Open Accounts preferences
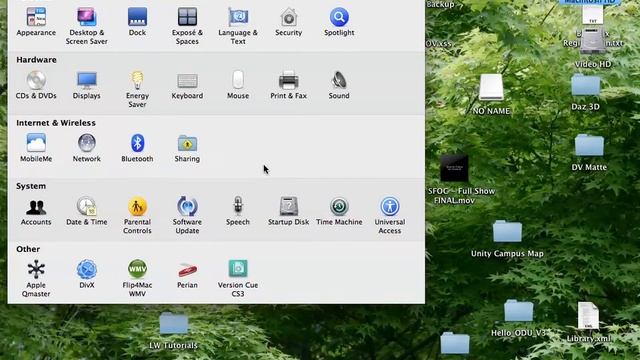 pos(36,207)
